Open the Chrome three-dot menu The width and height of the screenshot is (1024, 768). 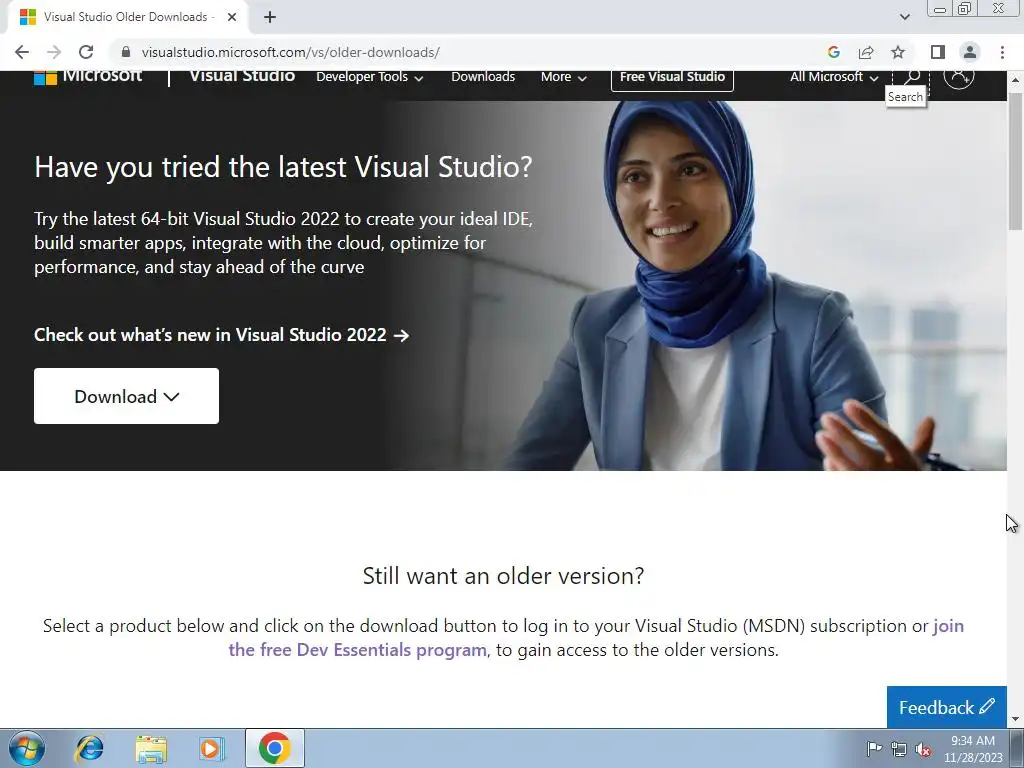(1002, 52)
